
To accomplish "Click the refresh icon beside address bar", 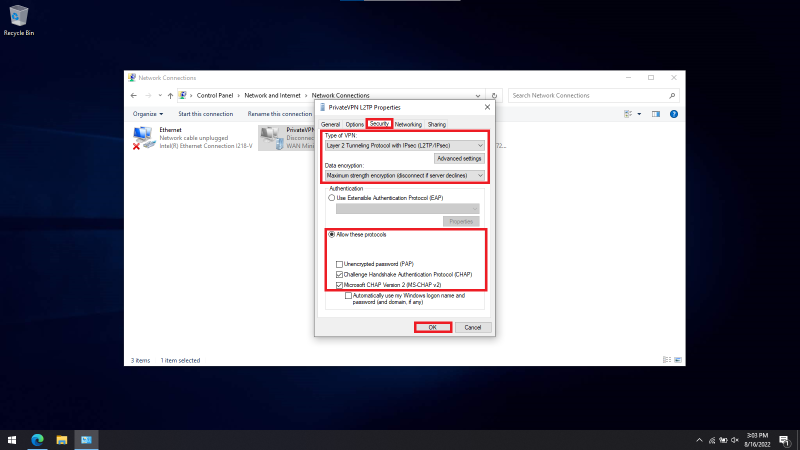I will (x=498, y=95).
